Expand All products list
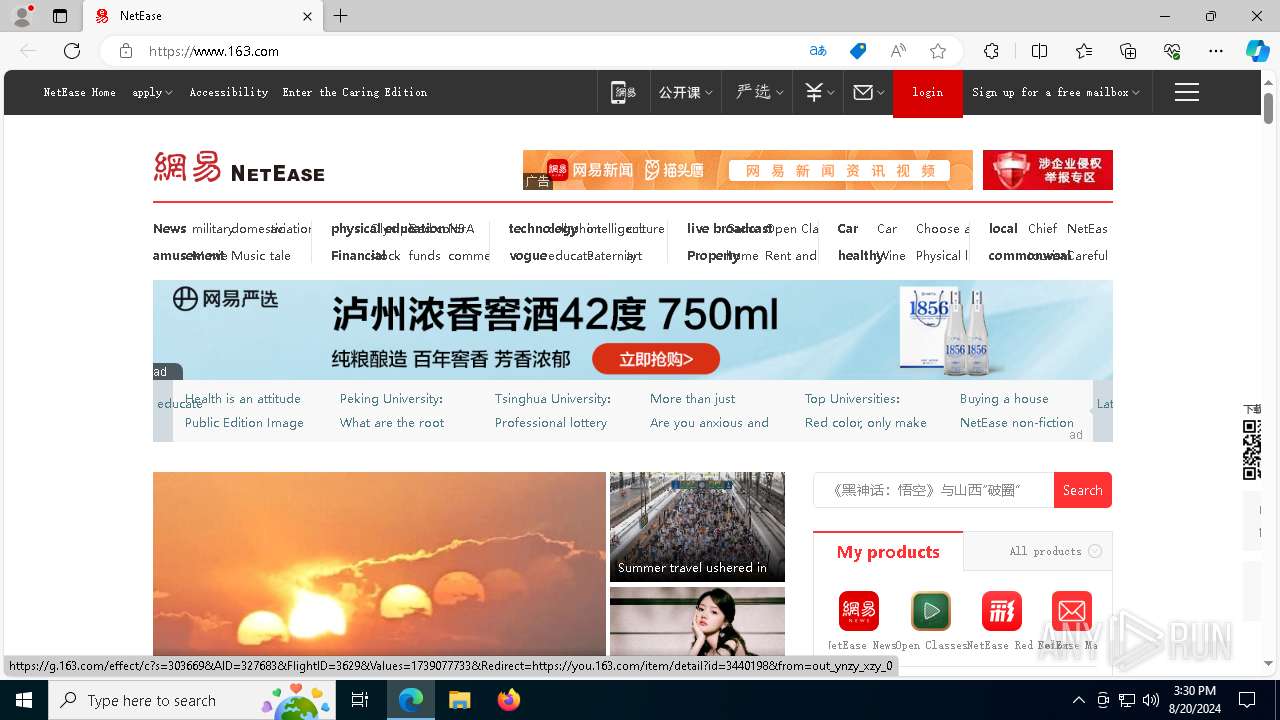1280x720 pixels. tap(1055, 551)
